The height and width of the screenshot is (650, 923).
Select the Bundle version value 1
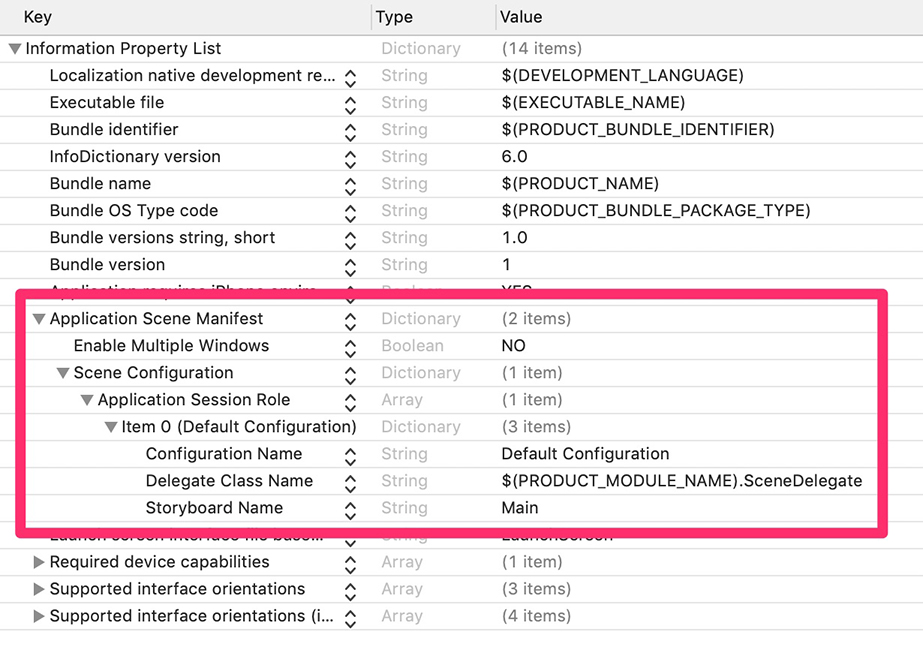point(506,265)
